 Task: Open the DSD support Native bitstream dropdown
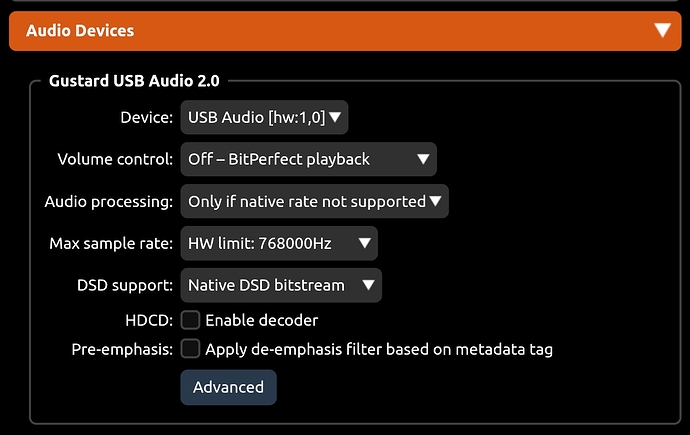click(x=280, y=285)
